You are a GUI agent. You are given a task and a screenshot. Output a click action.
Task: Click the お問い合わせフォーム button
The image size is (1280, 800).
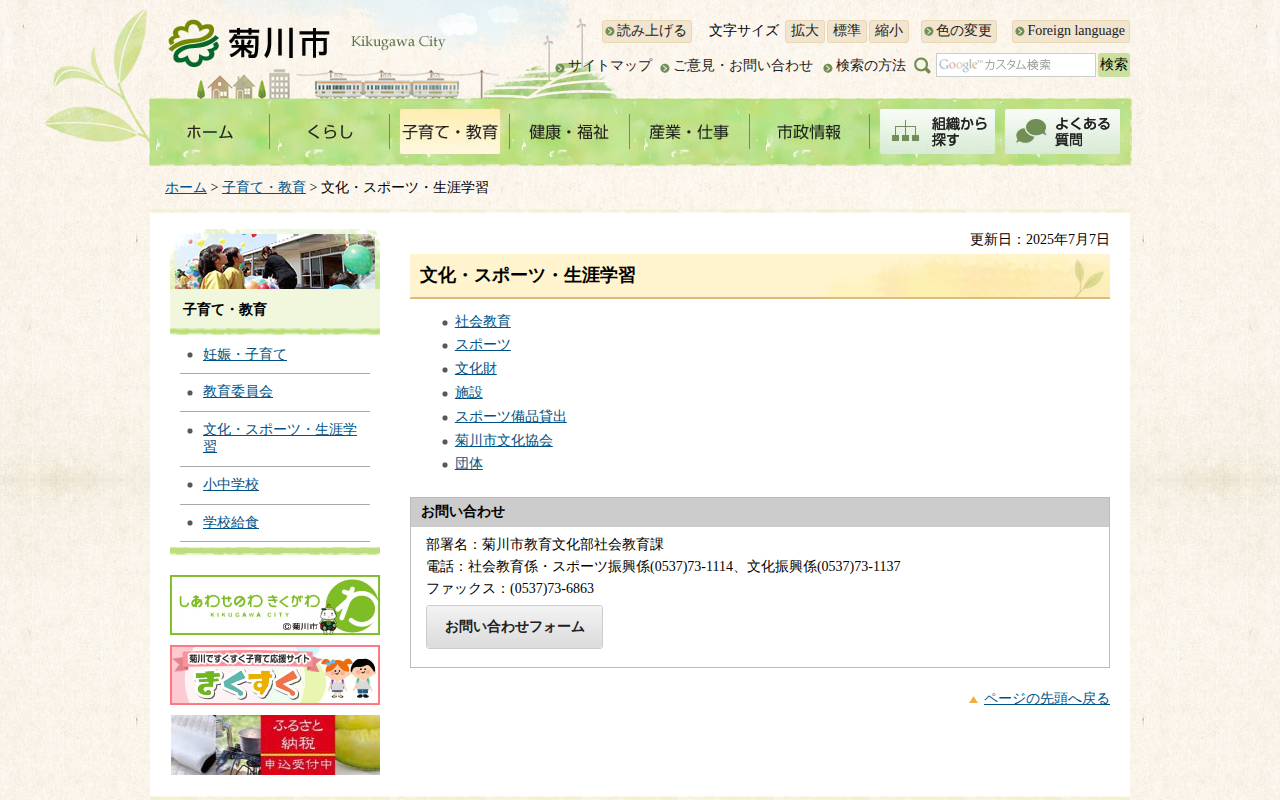tap(514, 627)
